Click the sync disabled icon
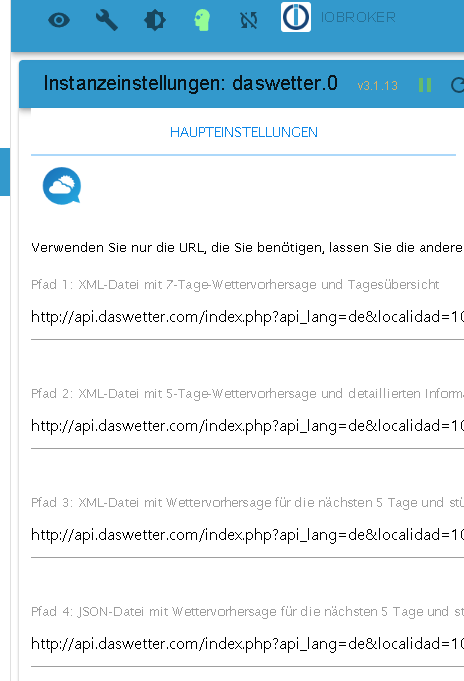Image resolution: width=464 pixels, height=681 pixels. 249,20
